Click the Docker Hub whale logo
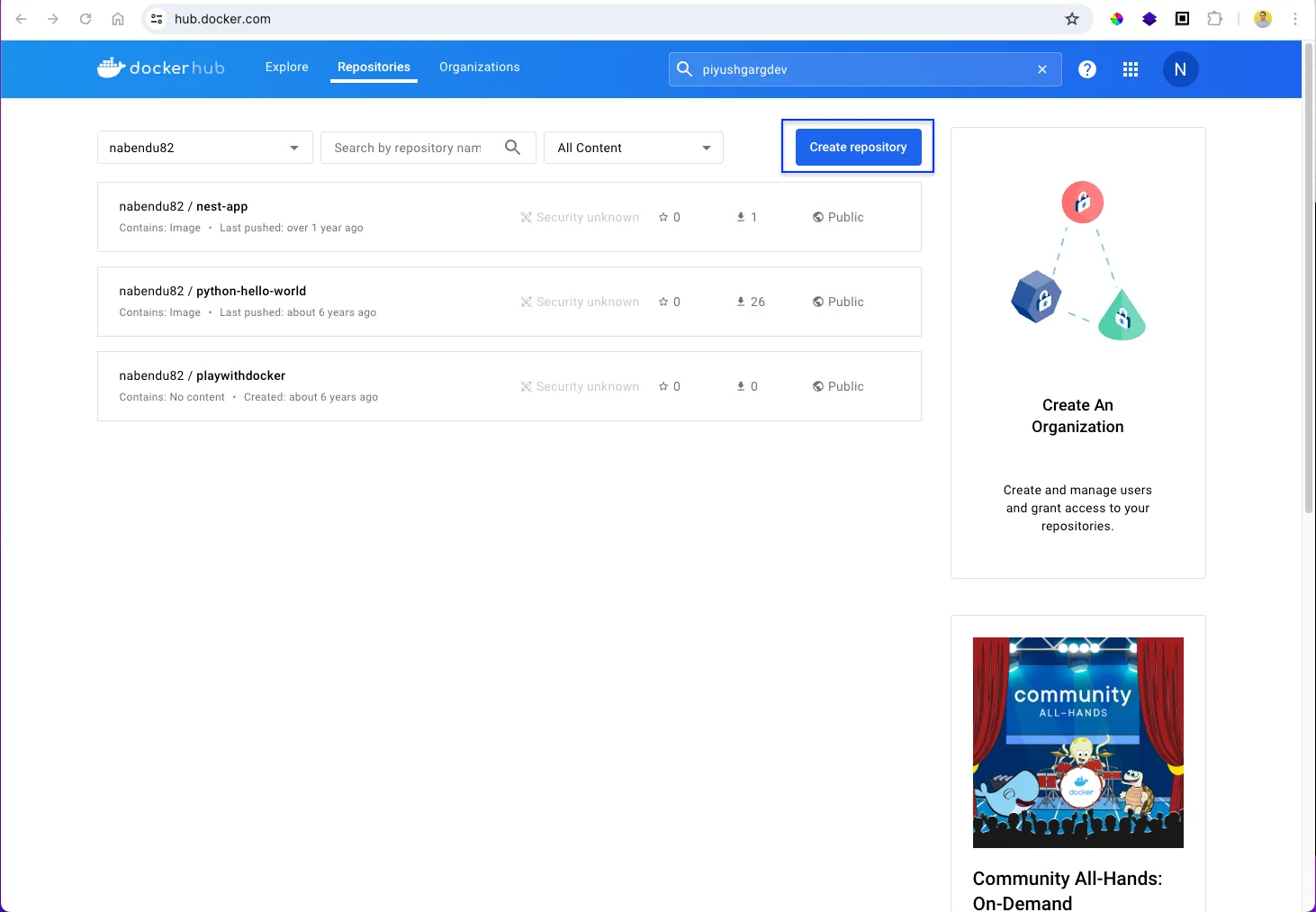Viewport: 1316px width, 912px height. click(160, 68)
